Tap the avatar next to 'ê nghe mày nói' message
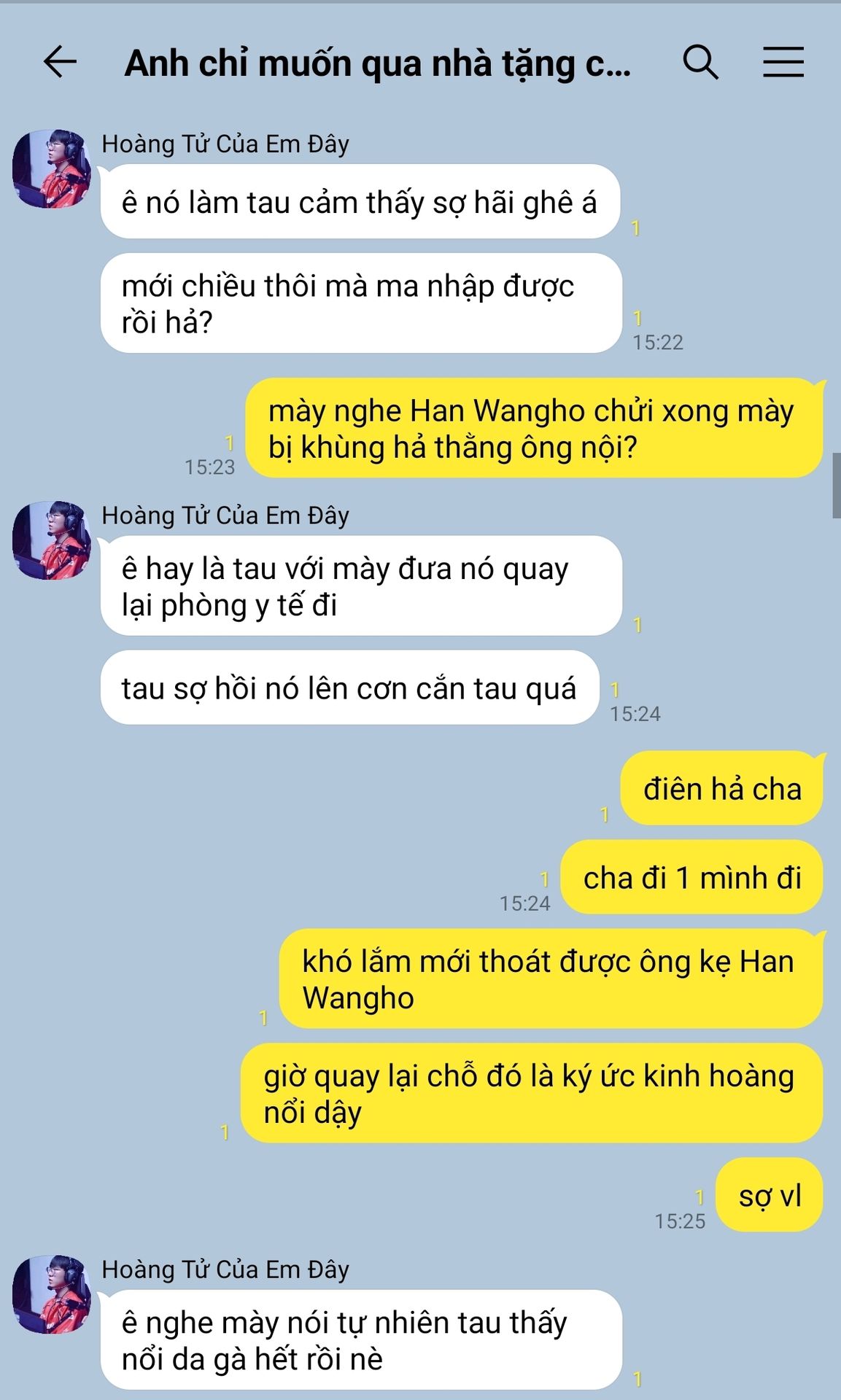Viewport: 841px width, 1400px height. coord(52,1294)
